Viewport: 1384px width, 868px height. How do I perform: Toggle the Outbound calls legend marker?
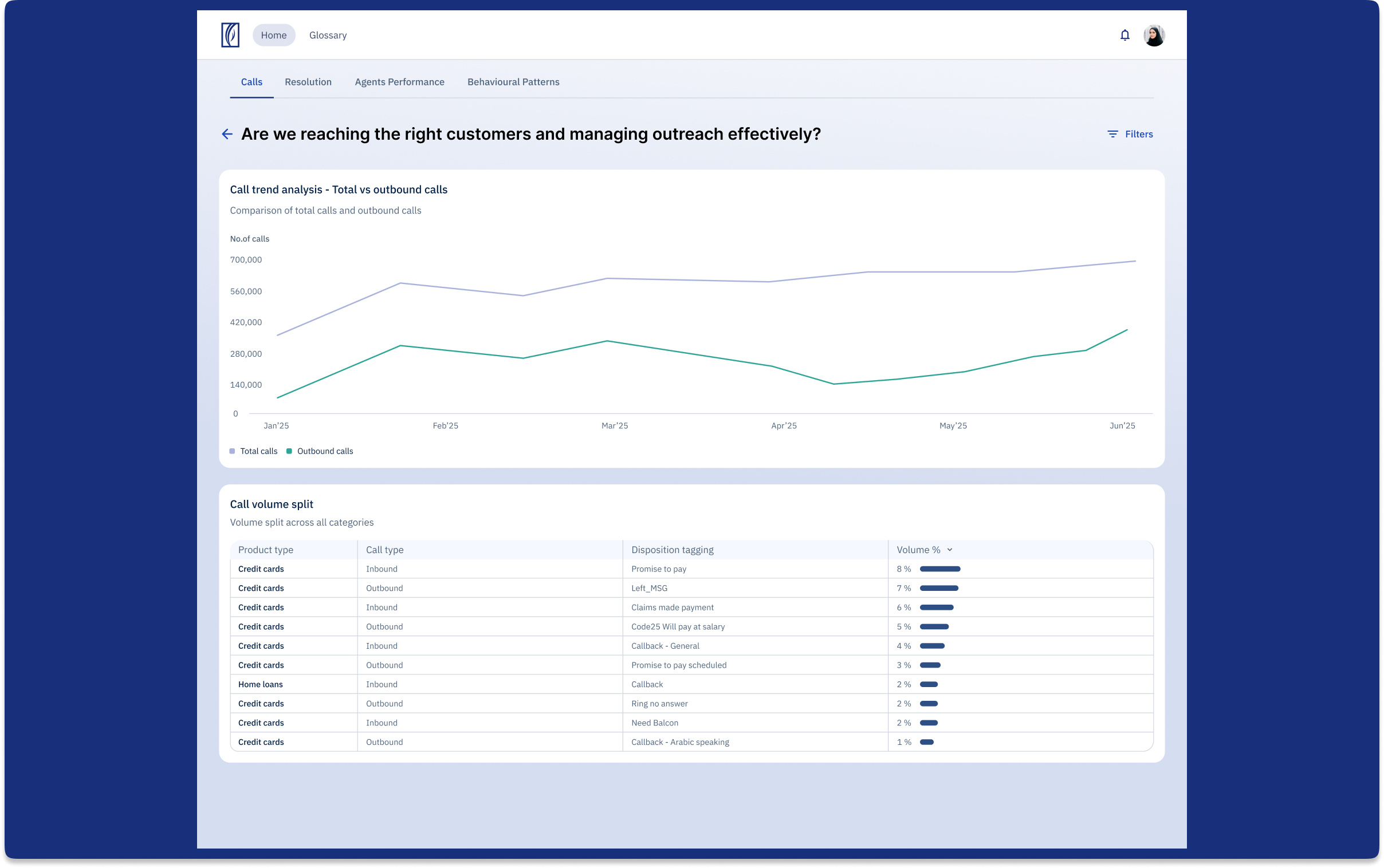tap(289, 451)
